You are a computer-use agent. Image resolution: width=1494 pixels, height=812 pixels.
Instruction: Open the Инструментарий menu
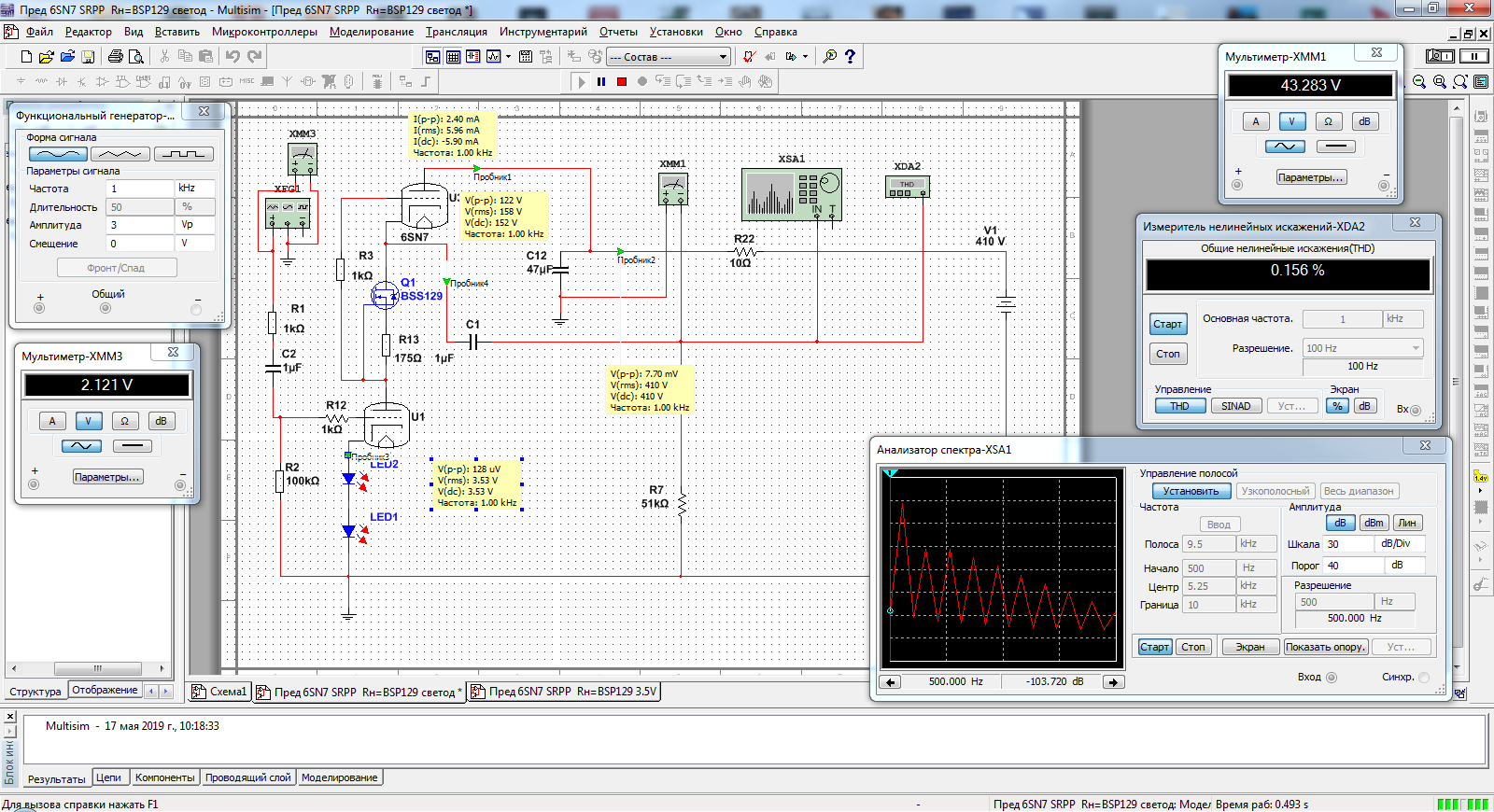click(x=543, y=32)
